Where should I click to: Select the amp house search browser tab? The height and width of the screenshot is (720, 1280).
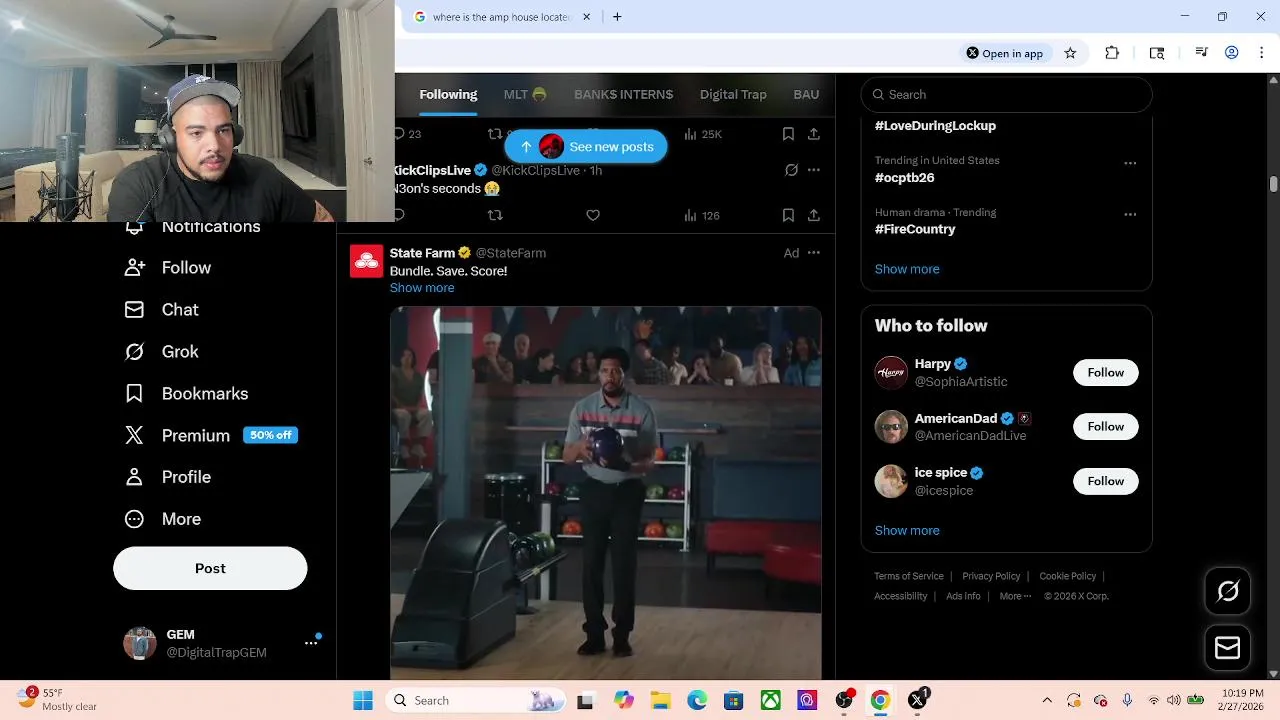click(500, 17)
